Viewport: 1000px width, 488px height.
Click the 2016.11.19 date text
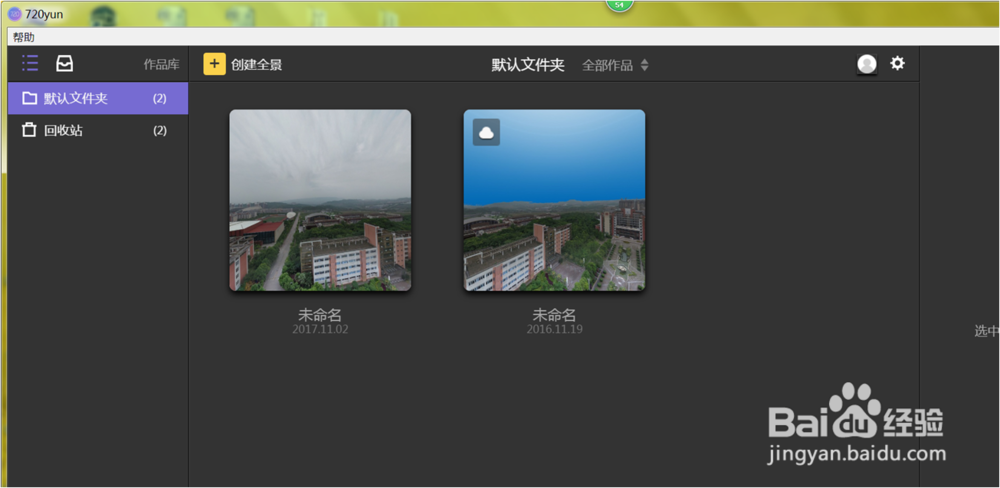[554, 330]
